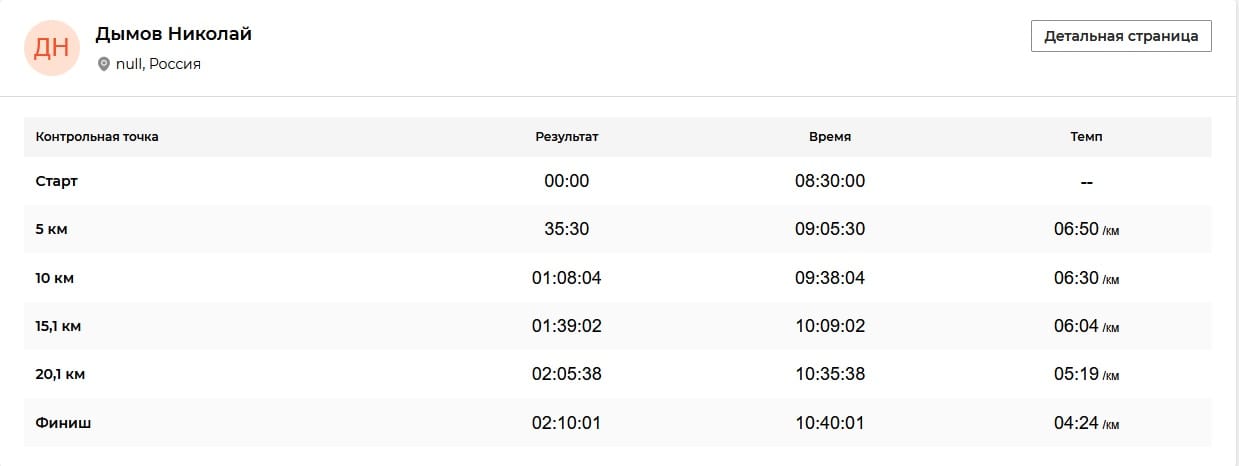1239x466 pixels.
Task: Select the Финиш checkpoint label
Action: [x=63, y=423]
